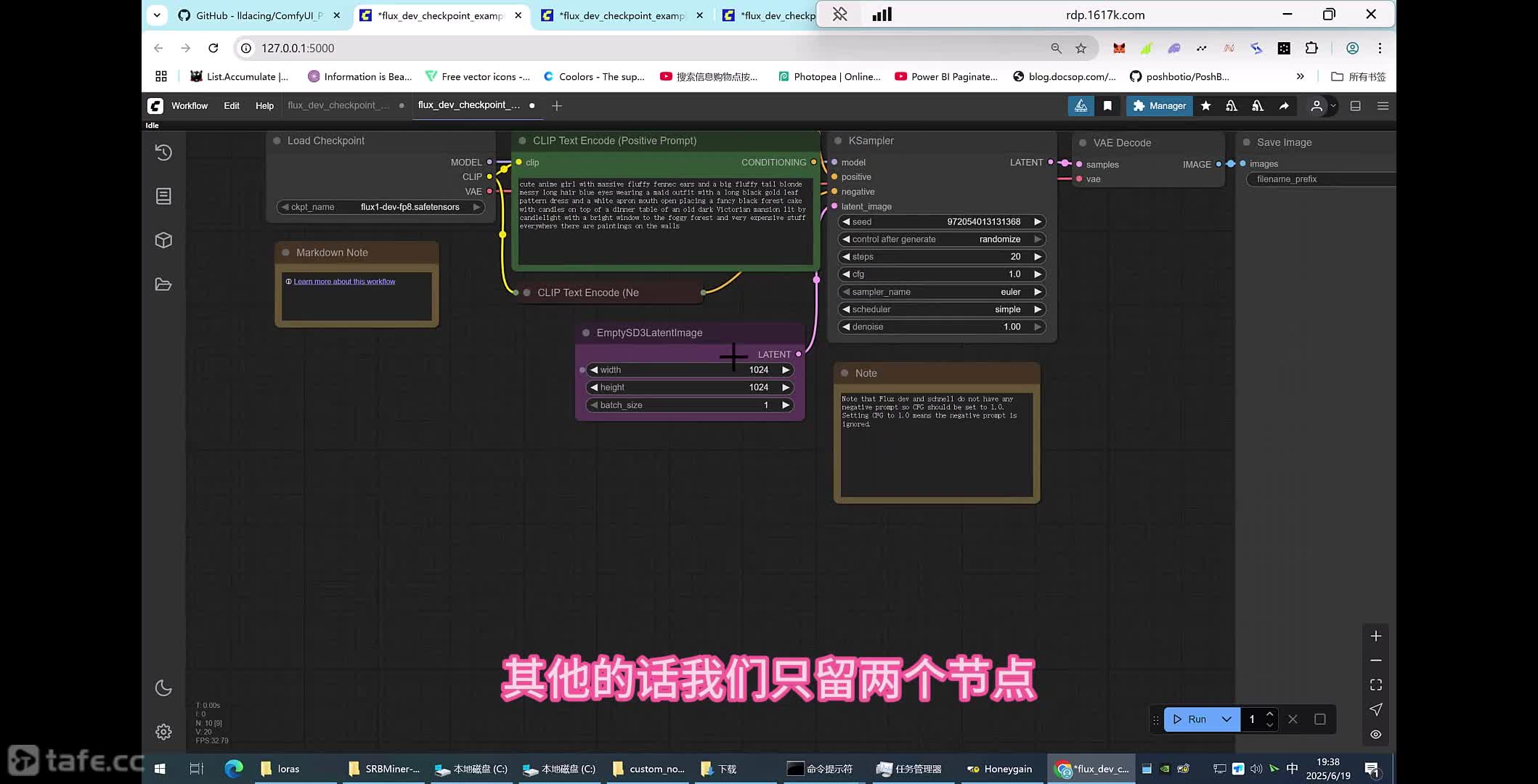This screenshot has height=784, width=1538.
Task: Open the queue history sidebar icon
Action: 163,152
